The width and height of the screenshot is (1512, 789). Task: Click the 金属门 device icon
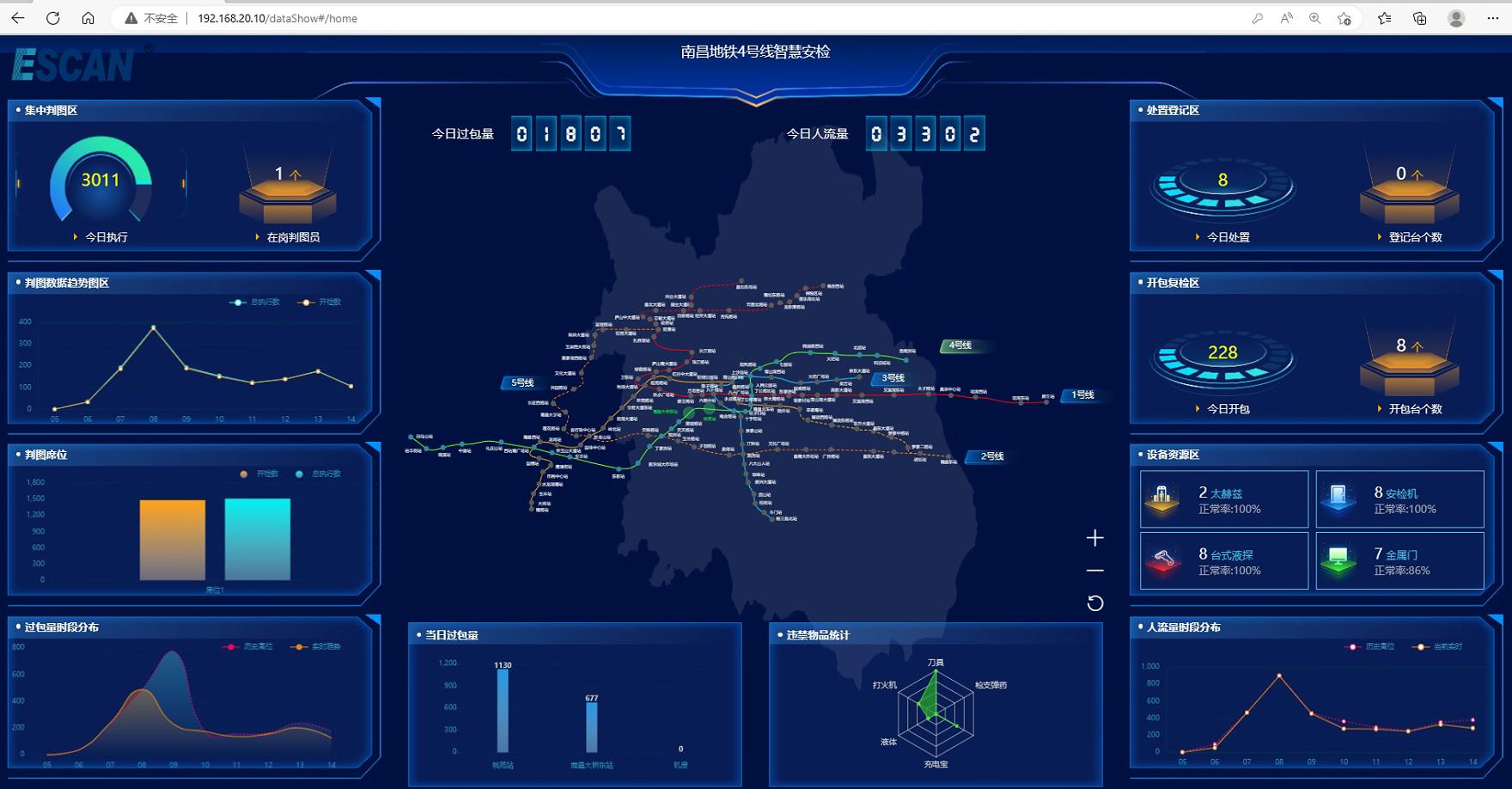tap(1338, 560)
